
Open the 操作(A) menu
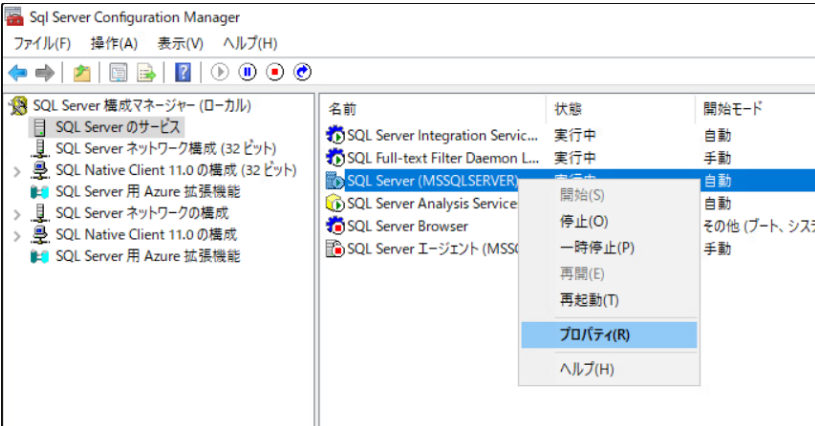pos(114,43)
